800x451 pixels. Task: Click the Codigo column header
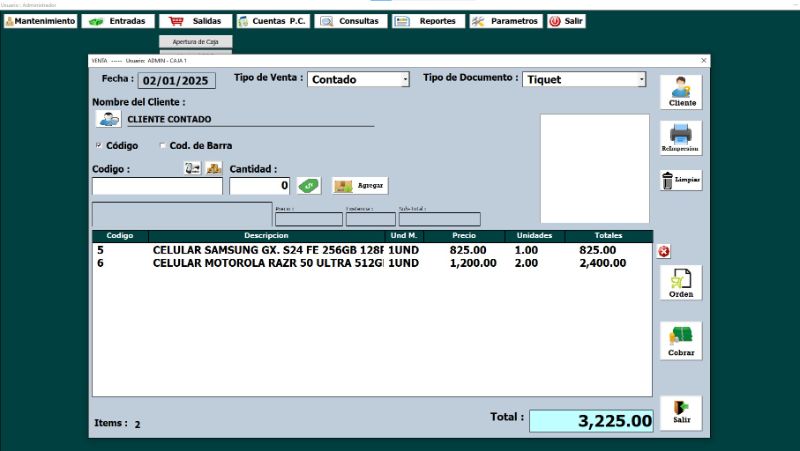click(x=120, y=236)
